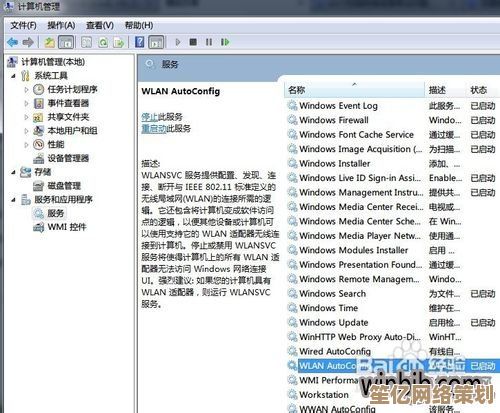Viewport: 500px width, 413px height.
Task: Select 共享文件夹 in the tree
Action: pyautogui.click(x=68, y=117)
